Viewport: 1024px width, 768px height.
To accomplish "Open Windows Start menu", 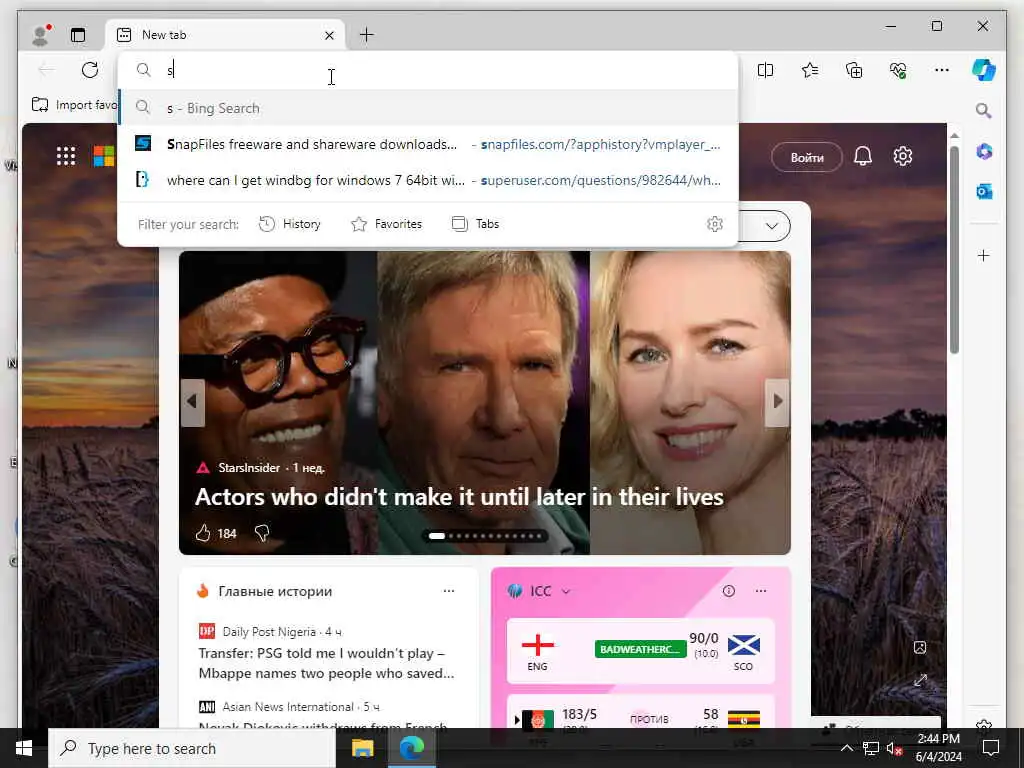I will coord(24,748).
